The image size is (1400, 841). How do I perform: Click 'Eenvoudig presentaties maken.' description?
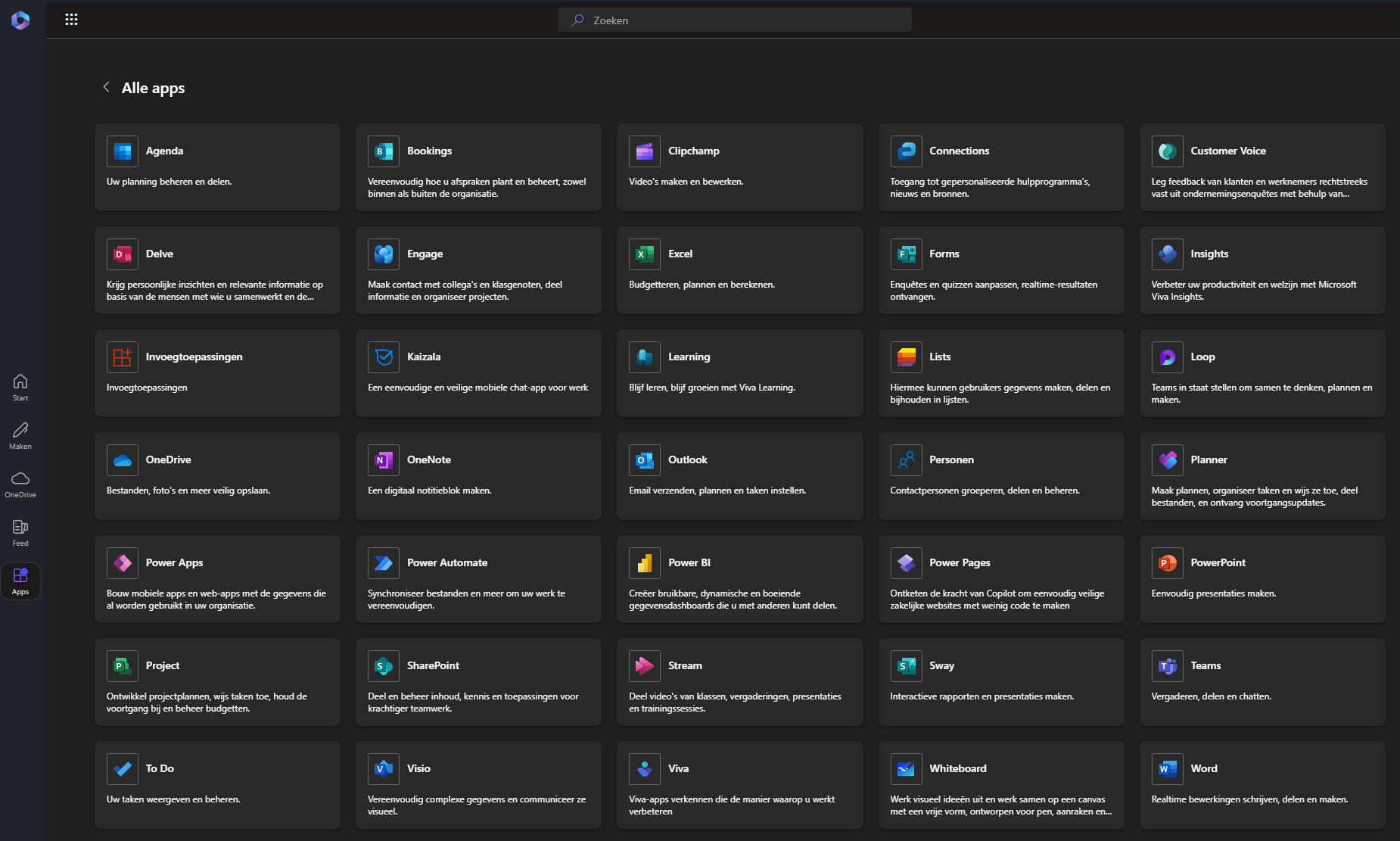click(1214, 593)
